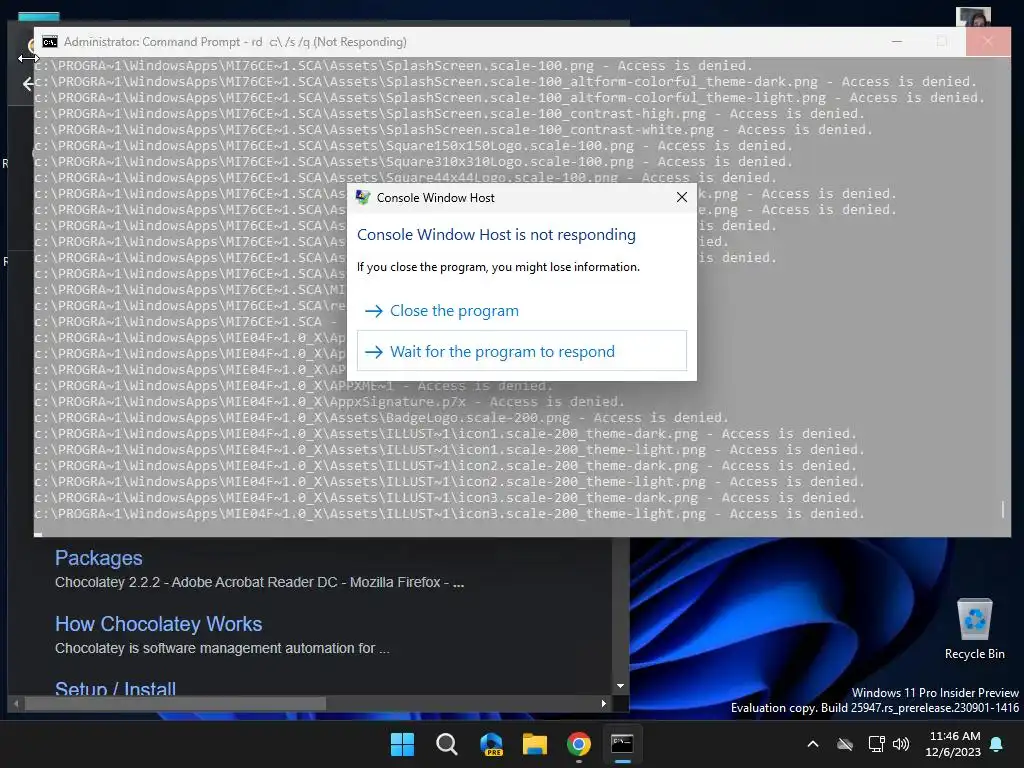This screenshot has width=1024, height=768.
Task: Click browser horizontal scrollbar thumb
Action: point(175,703)
